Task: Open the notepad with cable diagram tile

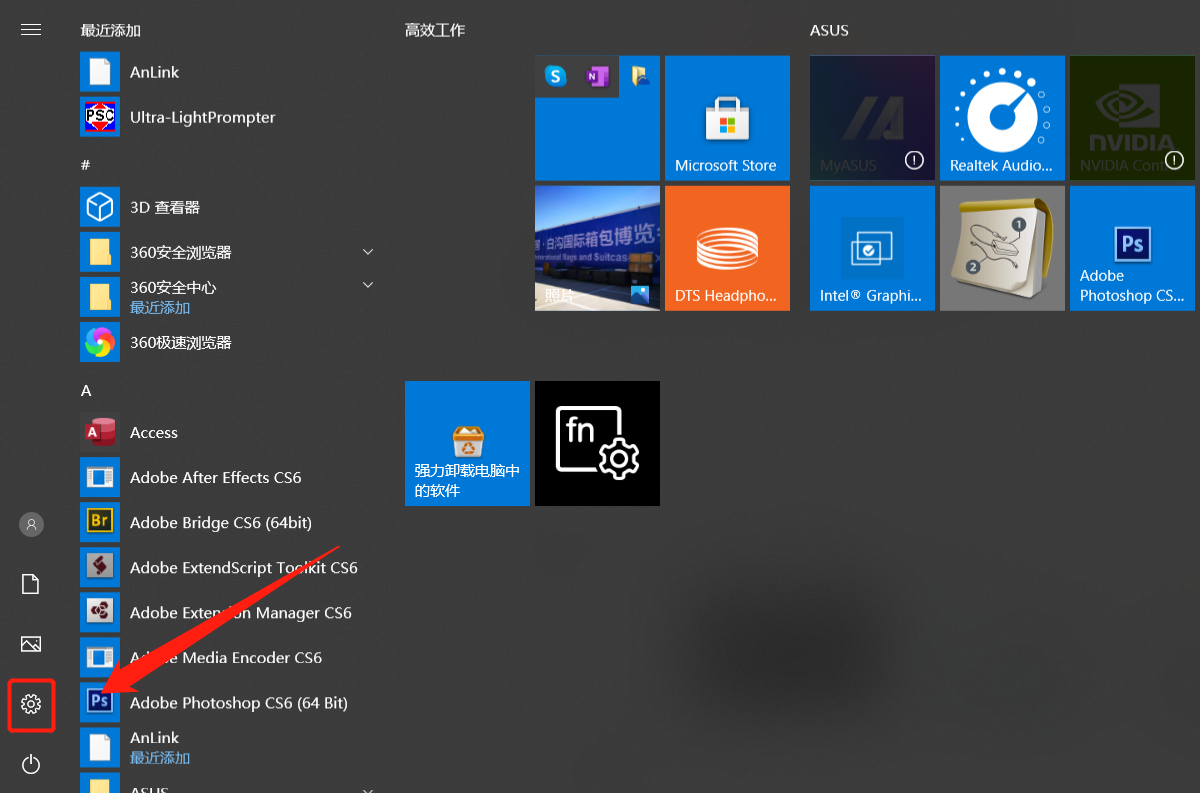Action: [x=1002, y=248]
